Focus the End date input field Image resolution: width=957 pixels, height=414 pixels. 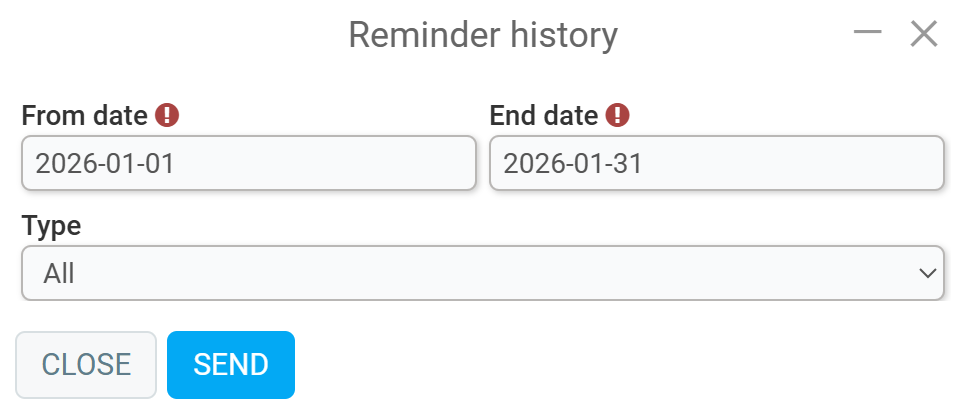pos(716,163)
